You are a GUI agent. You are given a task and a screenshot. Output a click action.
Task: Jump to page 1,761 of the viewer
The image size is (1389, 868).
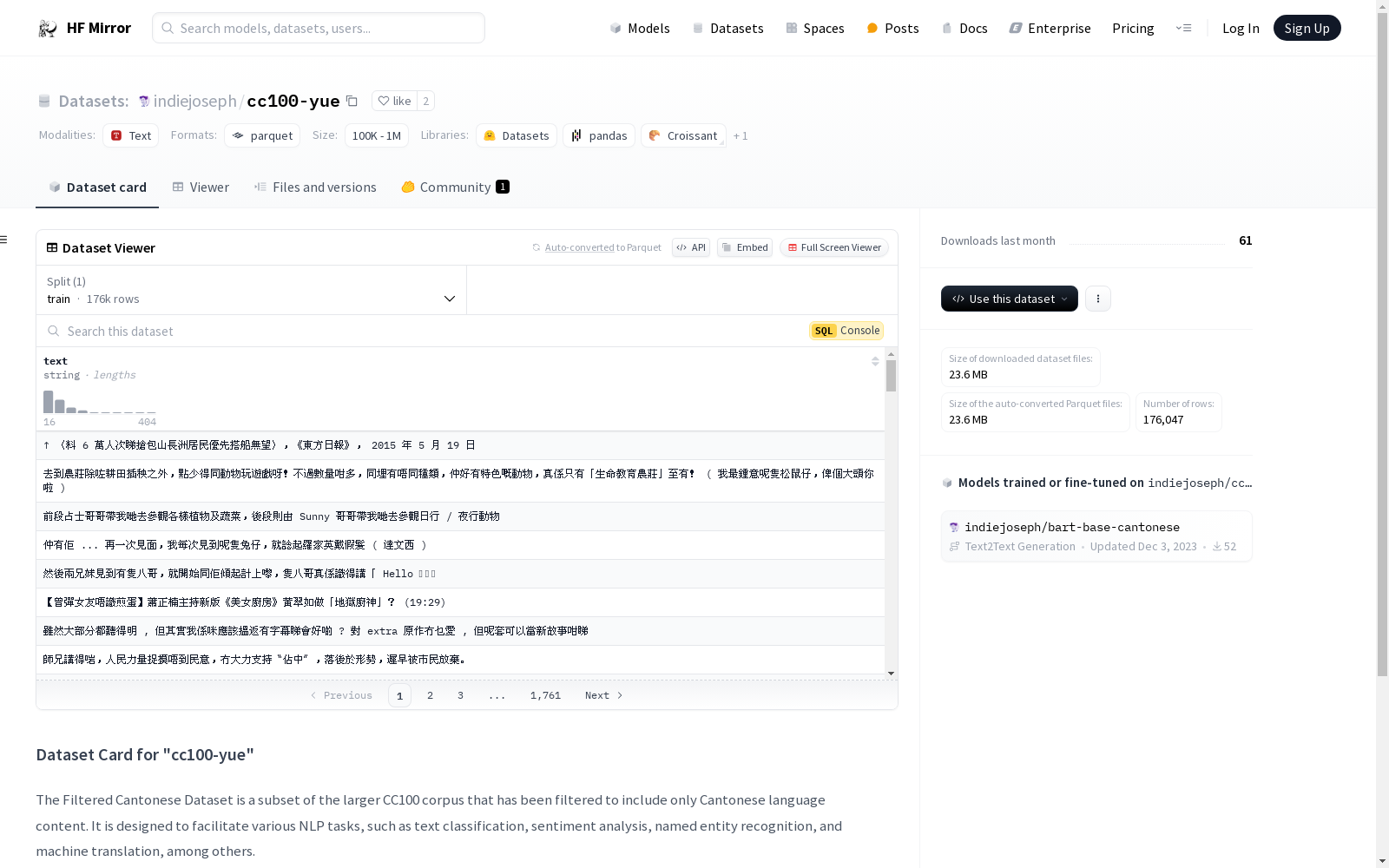[x=545, y=695]
